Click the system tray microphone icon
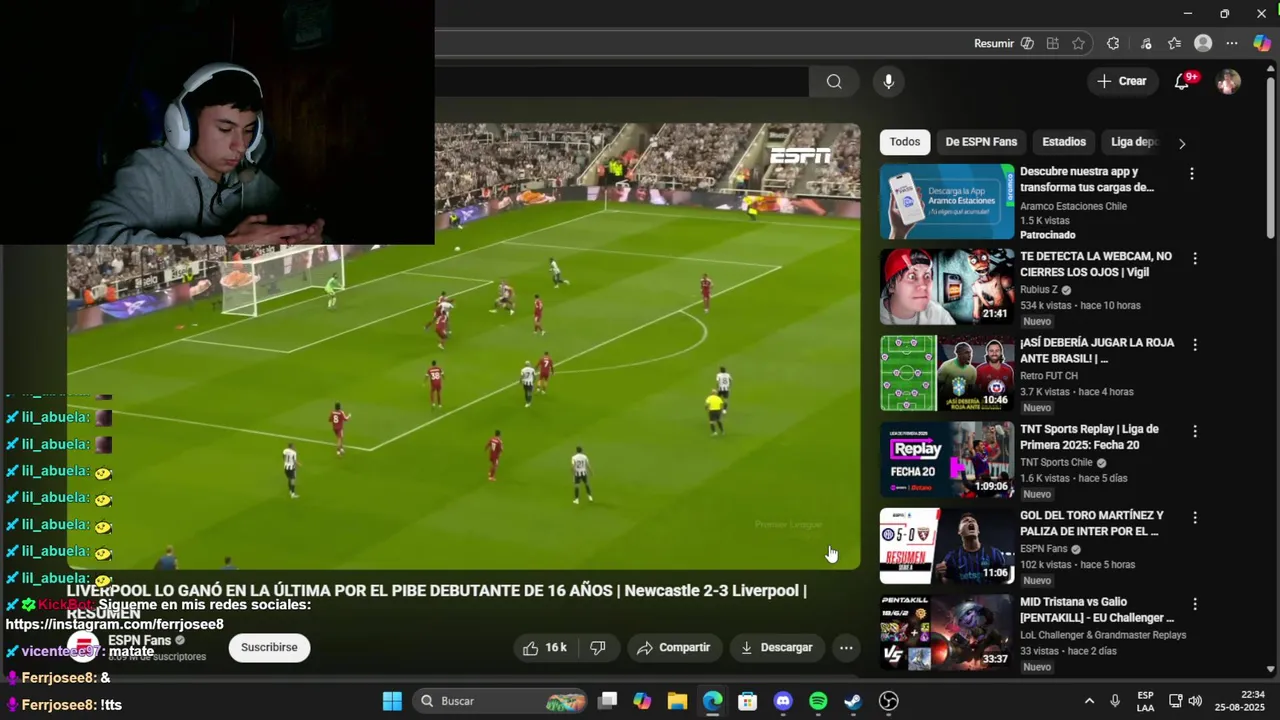This screenshot has width=1280, height=720. (x=1115, y=701)
